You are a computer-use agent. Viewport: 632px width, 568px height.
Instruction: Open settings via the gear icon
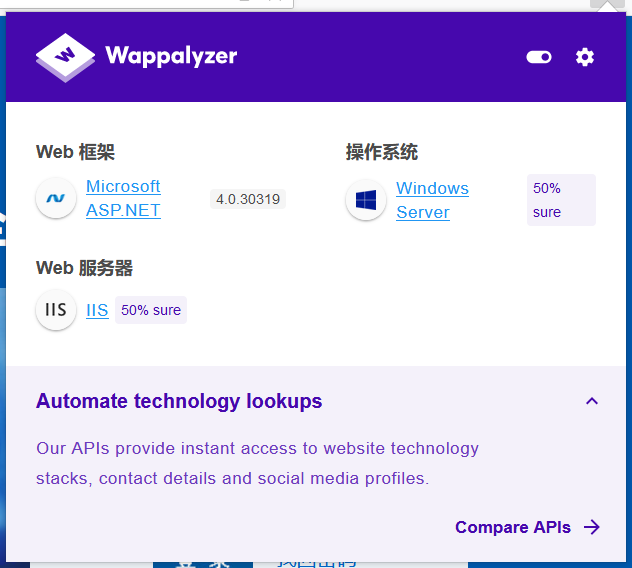584,57
